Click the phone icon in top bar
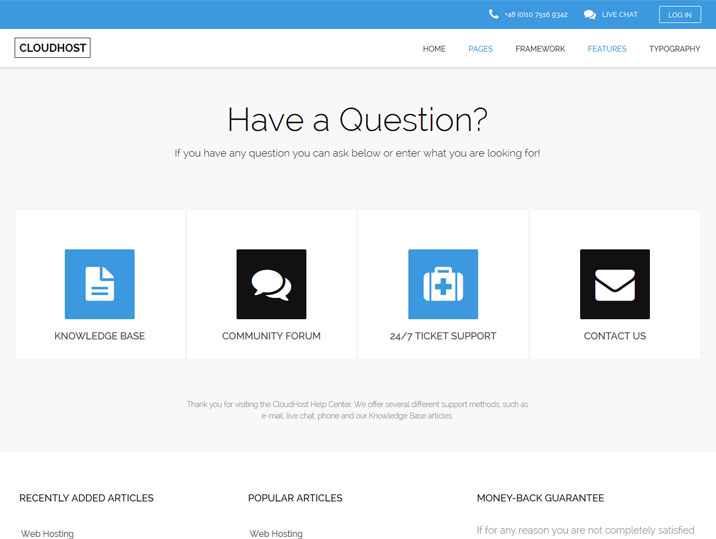The image size is (716, 539). point(494,15)
